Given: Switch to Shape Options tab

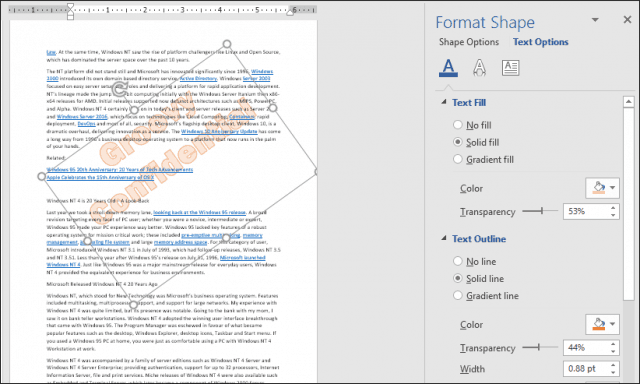Looking at the screenshot, I should click(469, 42).
